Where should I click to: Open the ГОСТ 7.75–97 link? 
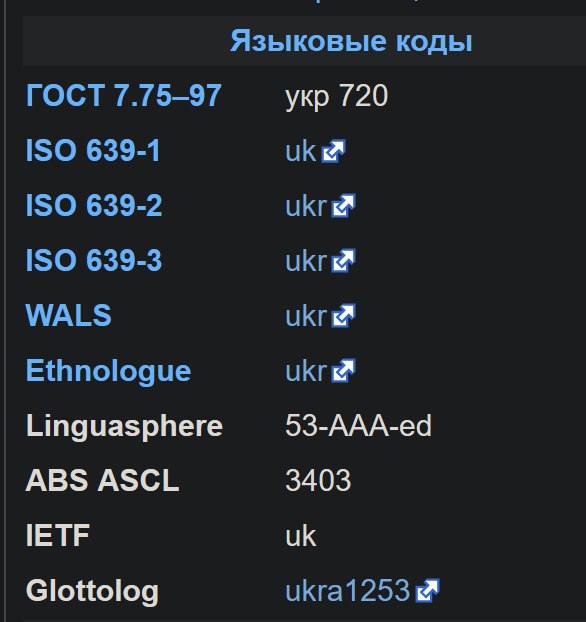pos(123,96)
